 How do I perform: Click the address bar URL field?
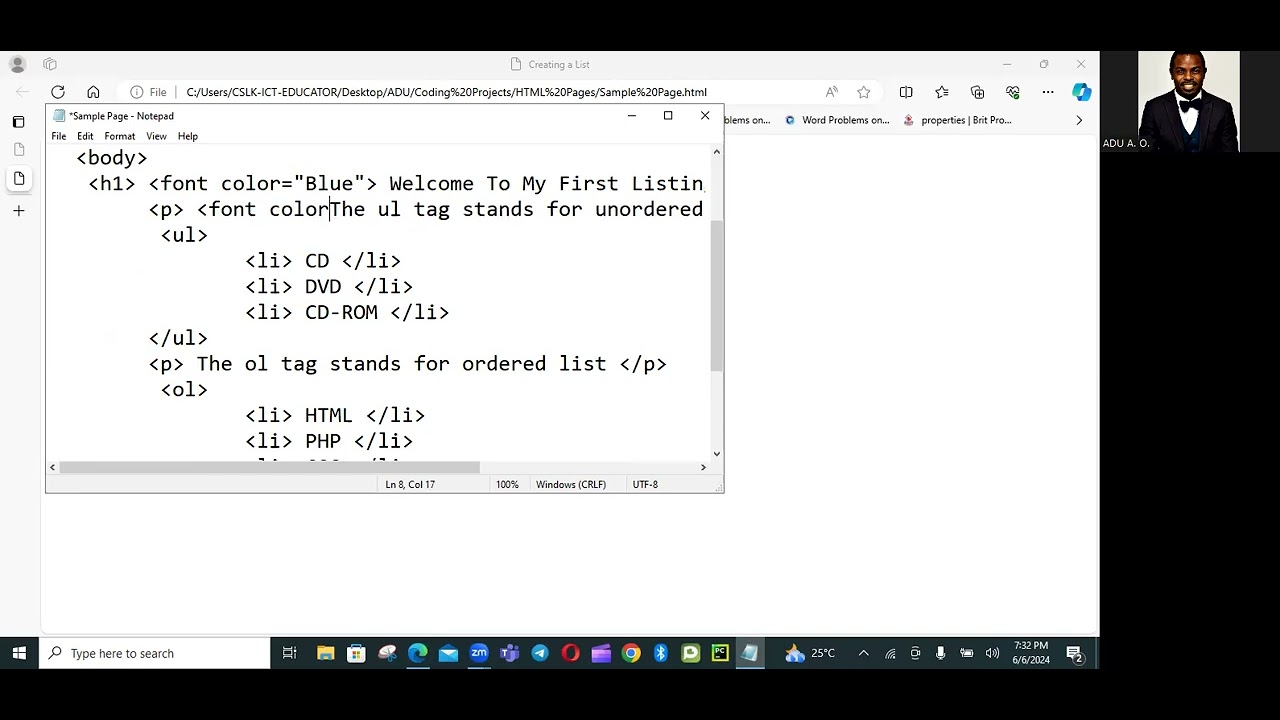446,92
